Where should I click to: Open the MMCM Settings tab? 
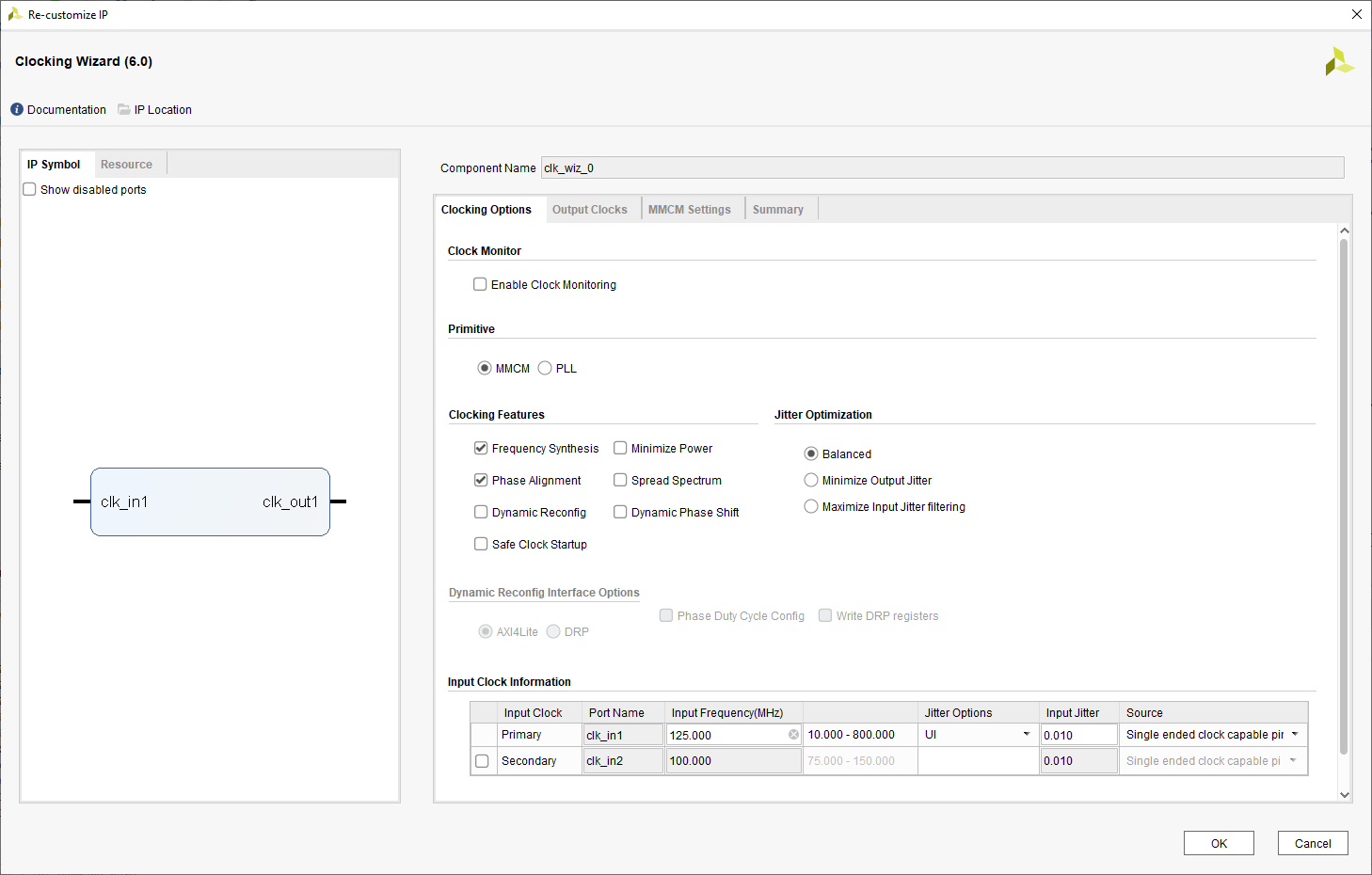click(690, 210)
